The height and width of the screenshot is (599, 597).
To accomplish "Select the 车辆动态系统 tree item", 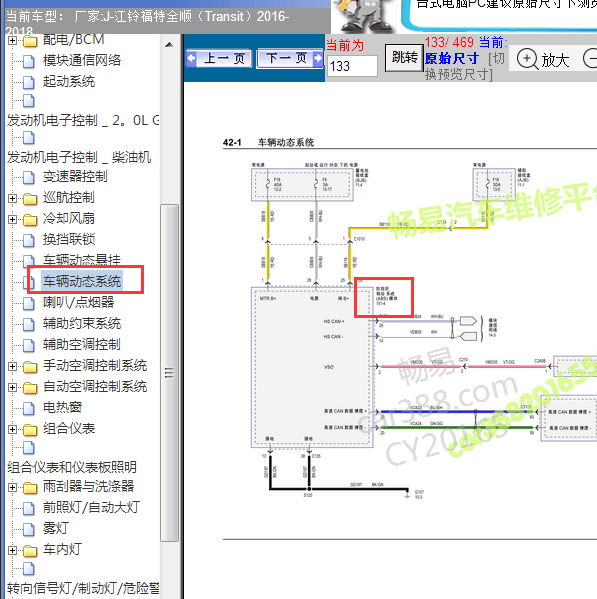I will pos(82,281).
